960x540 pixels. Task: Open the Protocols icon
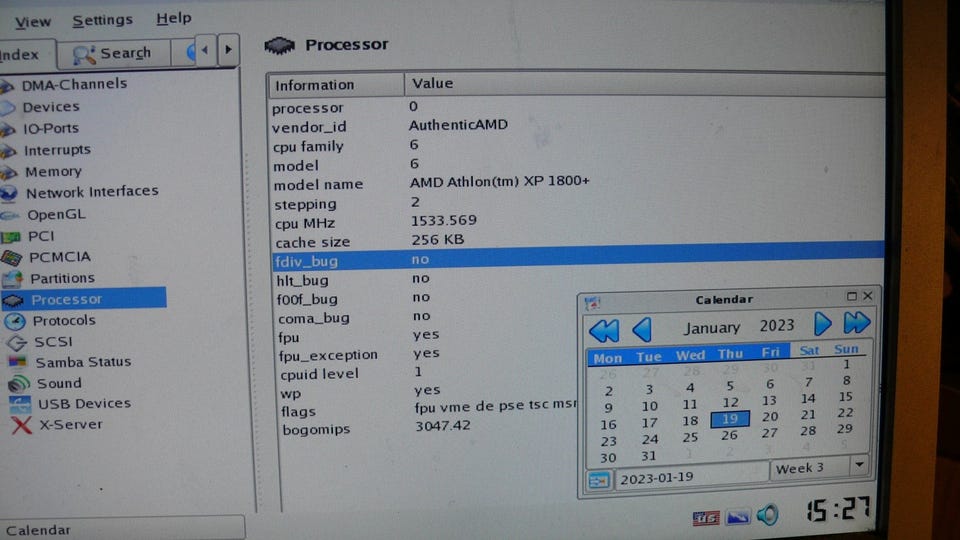coord(15,321)
